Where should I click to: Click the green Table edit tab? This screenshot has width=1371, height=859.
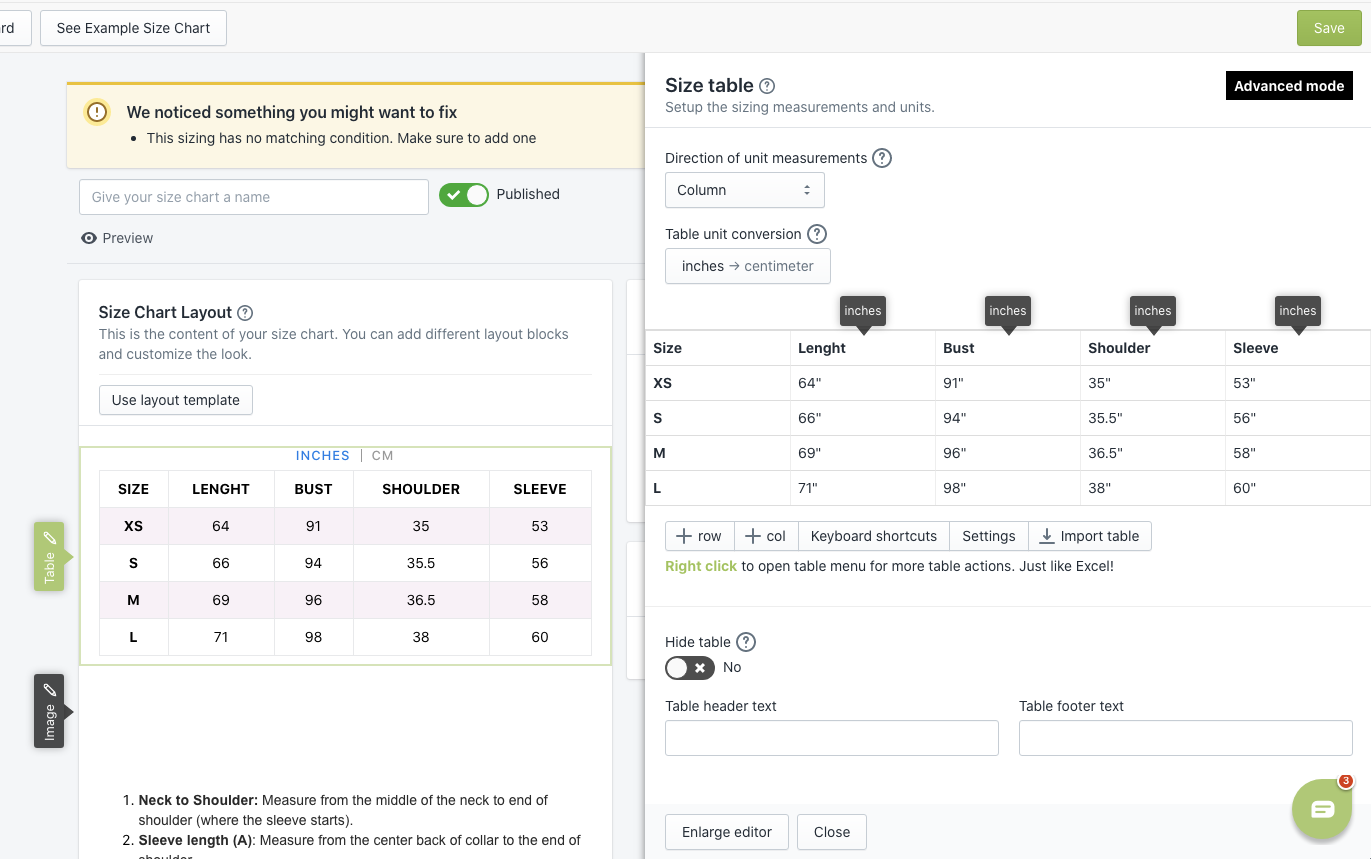click(49, 556)
